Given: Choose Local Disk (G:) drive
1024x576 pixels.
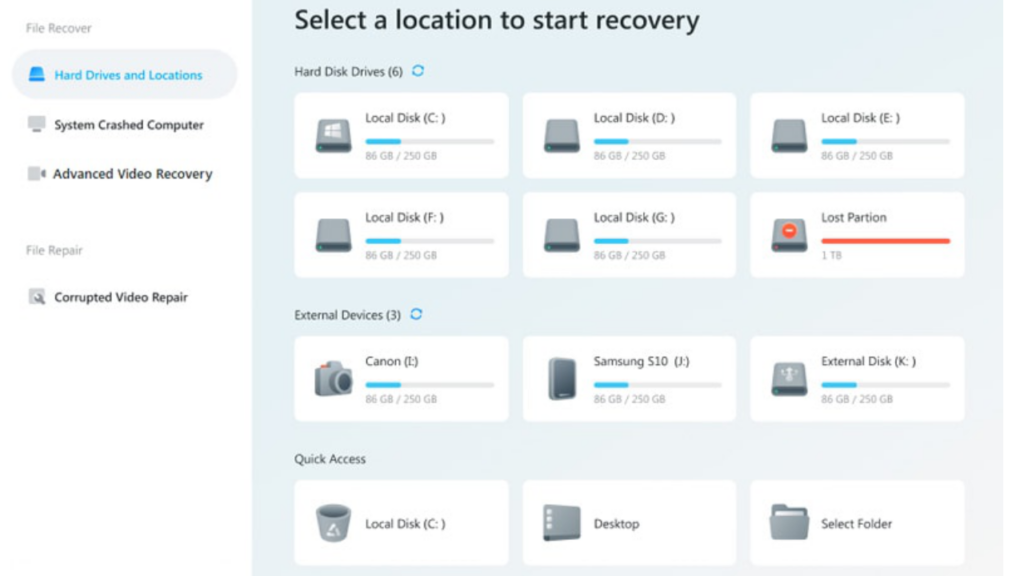Looking at the screenshot, I should [x=628, y=234].
